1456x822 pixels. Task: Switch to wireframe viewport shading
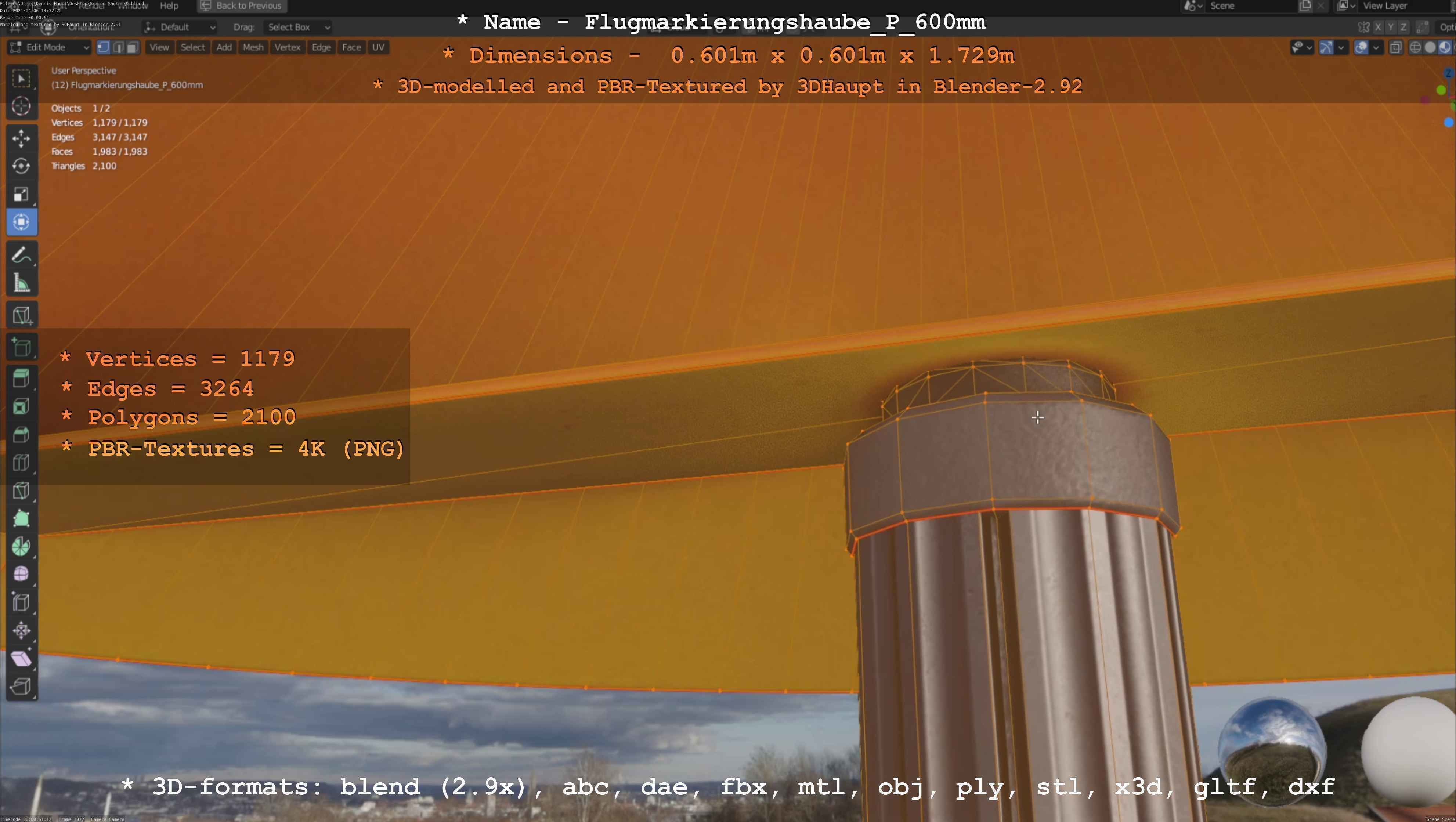coord(1415,47)
